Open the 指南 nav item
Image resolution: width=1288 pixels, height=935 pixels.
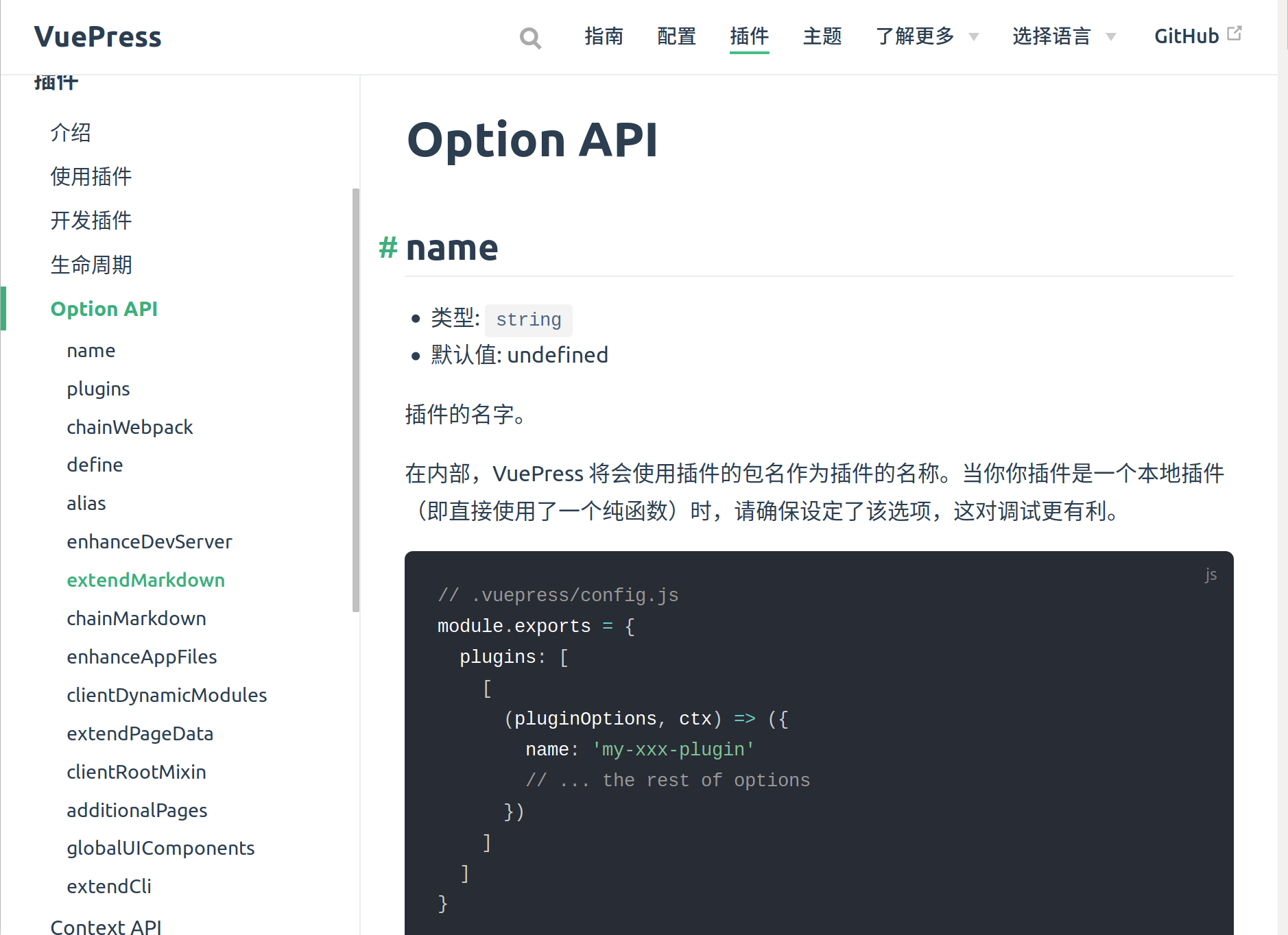pos(604,36)
